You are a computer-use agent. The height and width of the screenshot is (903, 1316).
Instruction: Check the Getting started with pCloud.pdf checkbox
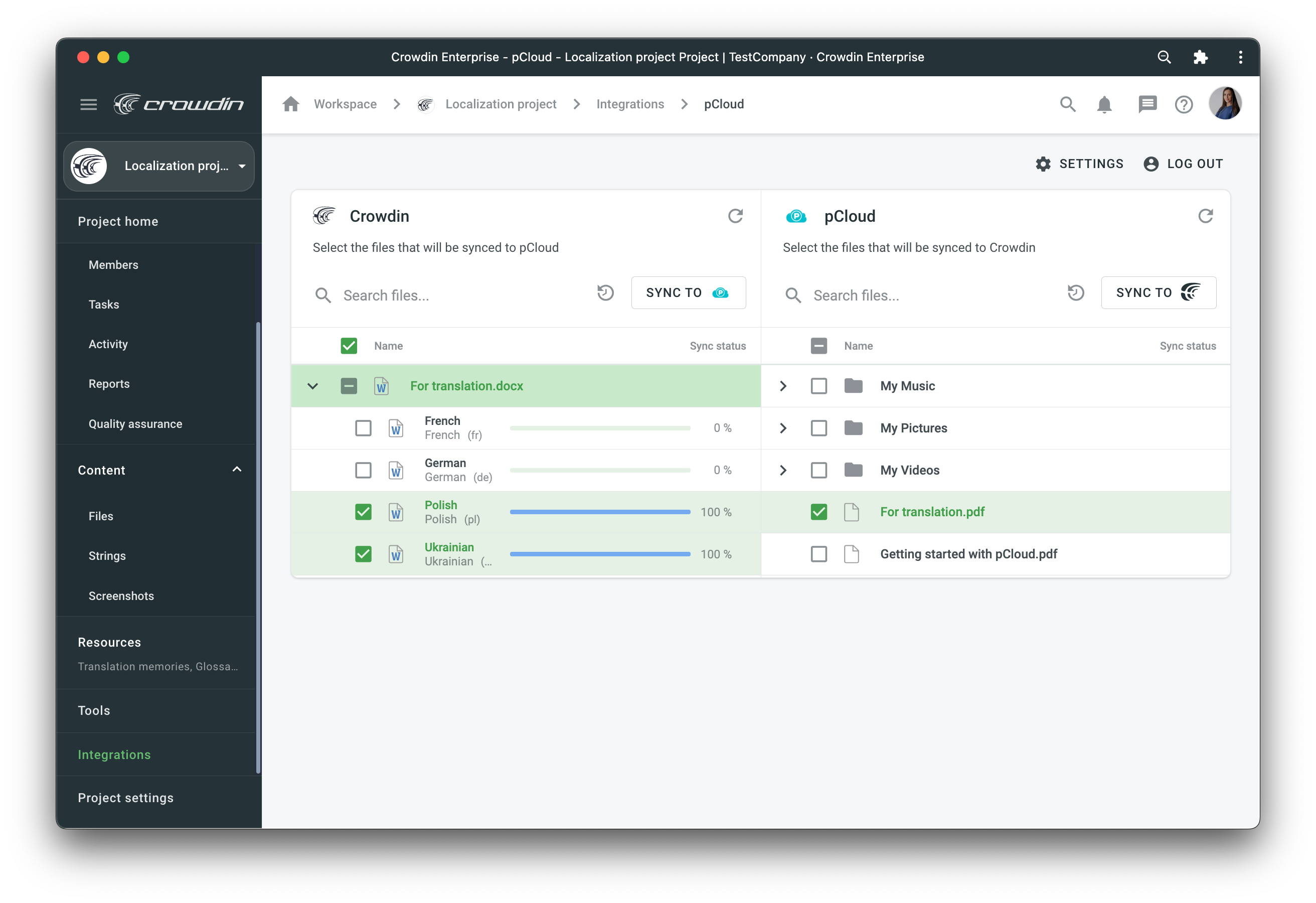(818, 554)
